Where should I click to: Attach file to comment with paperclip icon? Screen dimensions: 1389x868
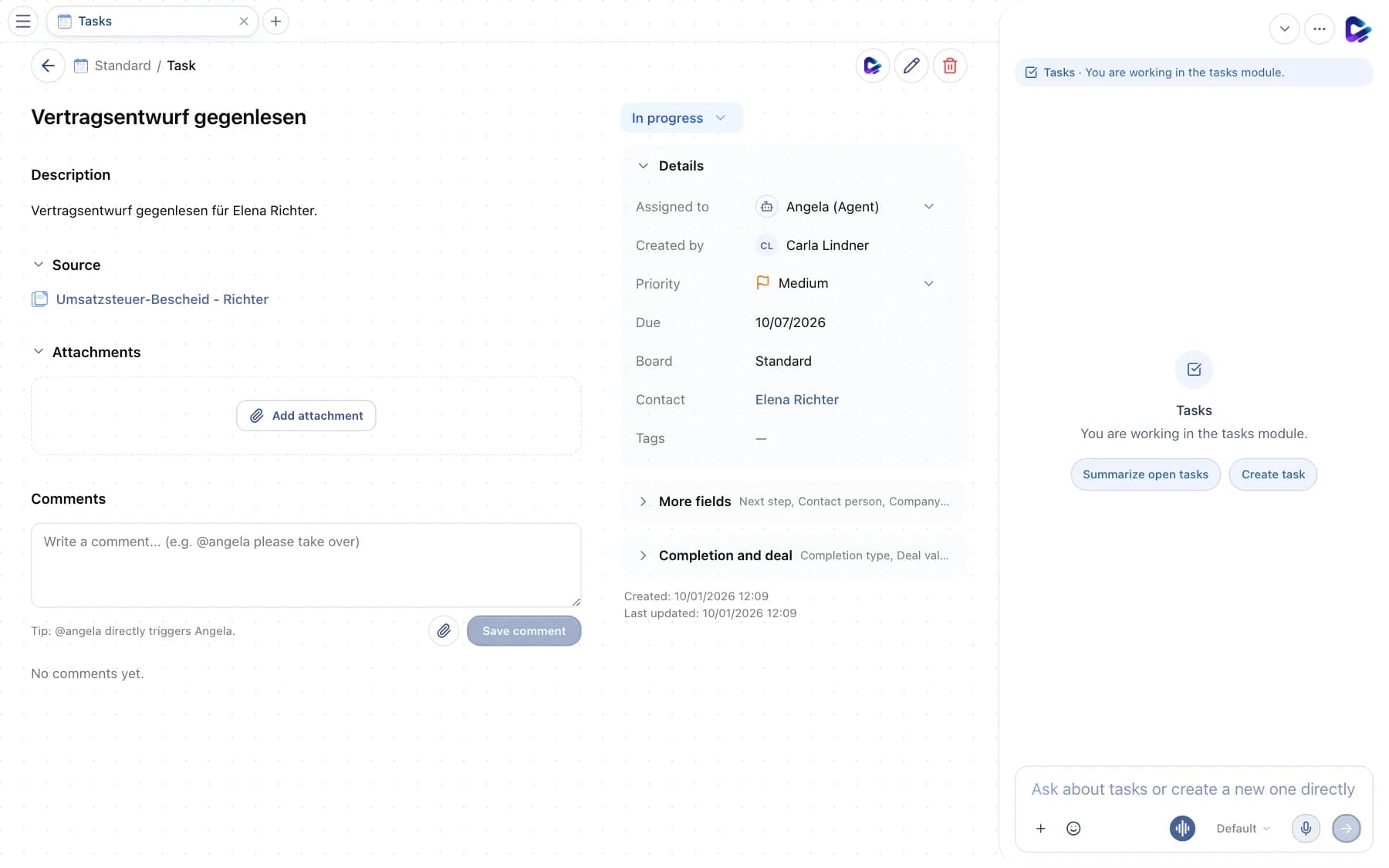click(x=444, y=630)
